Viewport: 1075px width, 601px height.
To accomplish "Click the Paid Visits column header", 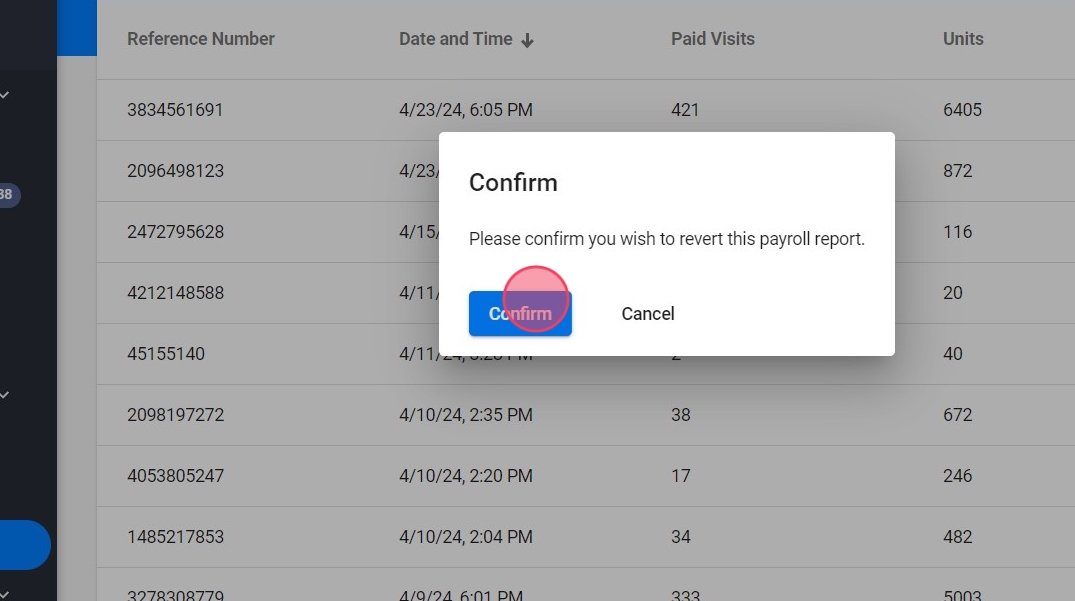I will tap(713, 39).
